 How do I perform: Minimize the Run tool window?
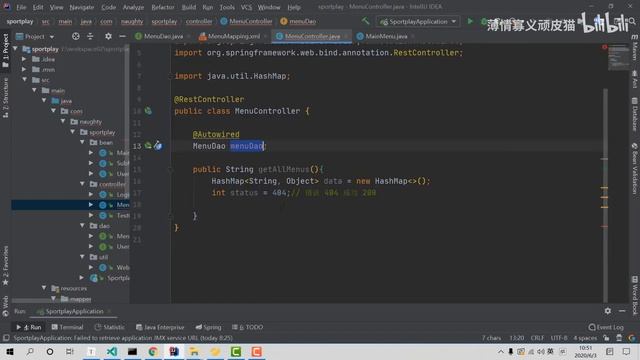(622, 311)
